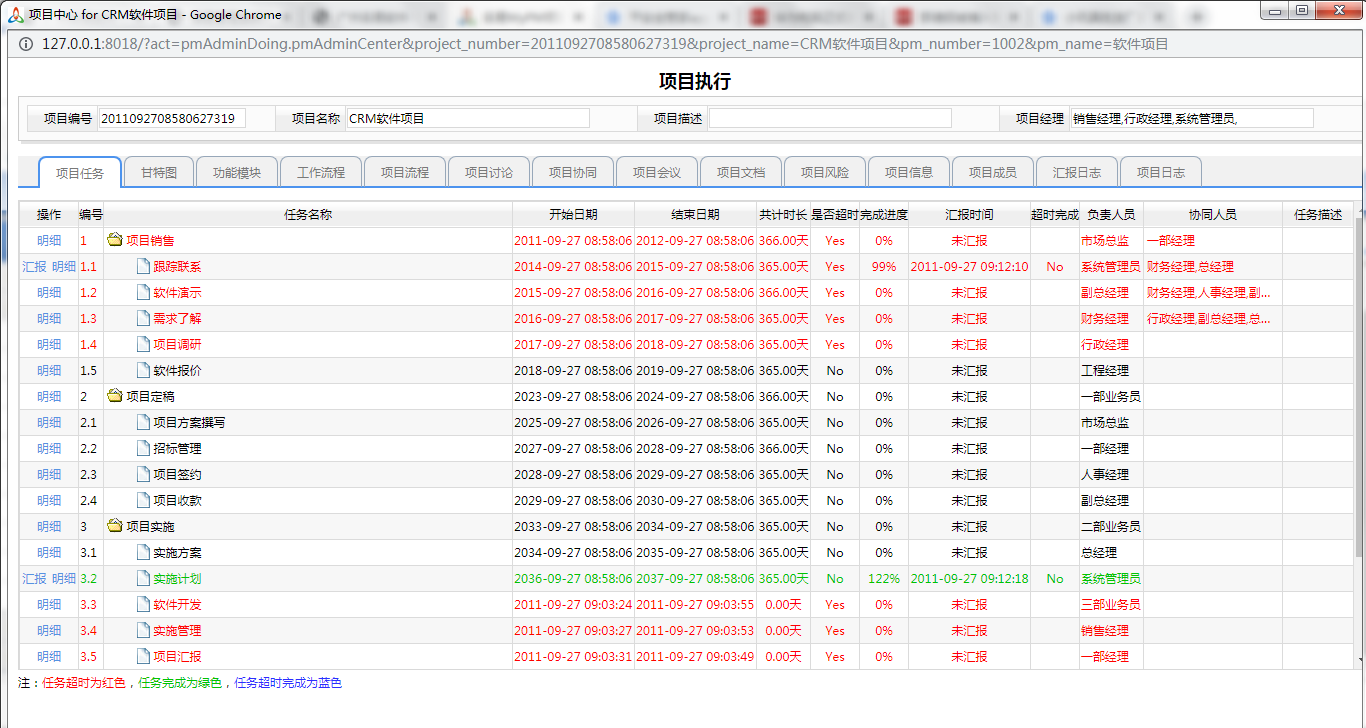This screenshot has width=1366, height=728.
Task: Click the document icon beside 软件报价
Action: pos(142,370)
